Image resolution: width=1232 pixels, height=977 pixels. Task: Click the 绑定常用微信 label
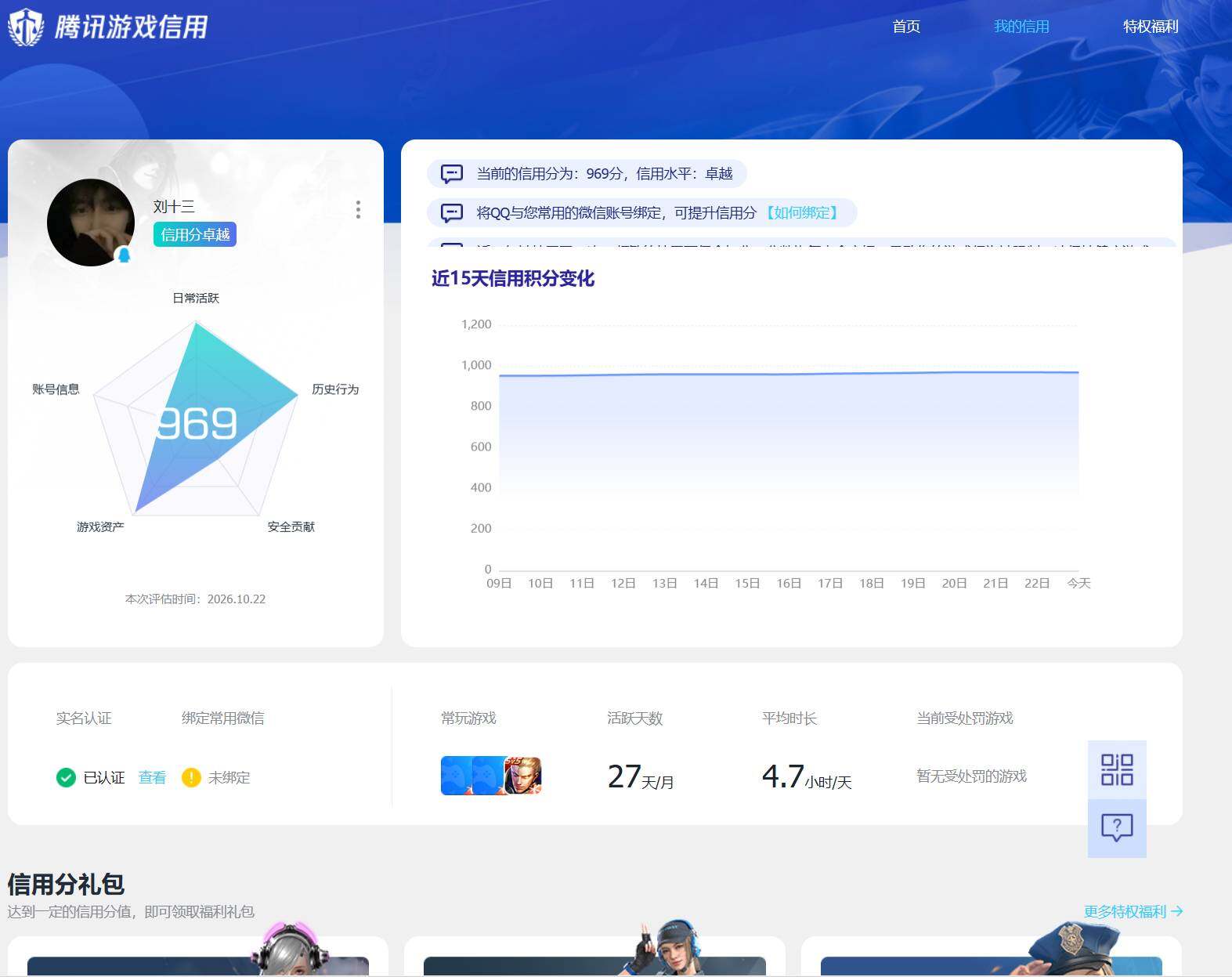click(x=222, y=718)
